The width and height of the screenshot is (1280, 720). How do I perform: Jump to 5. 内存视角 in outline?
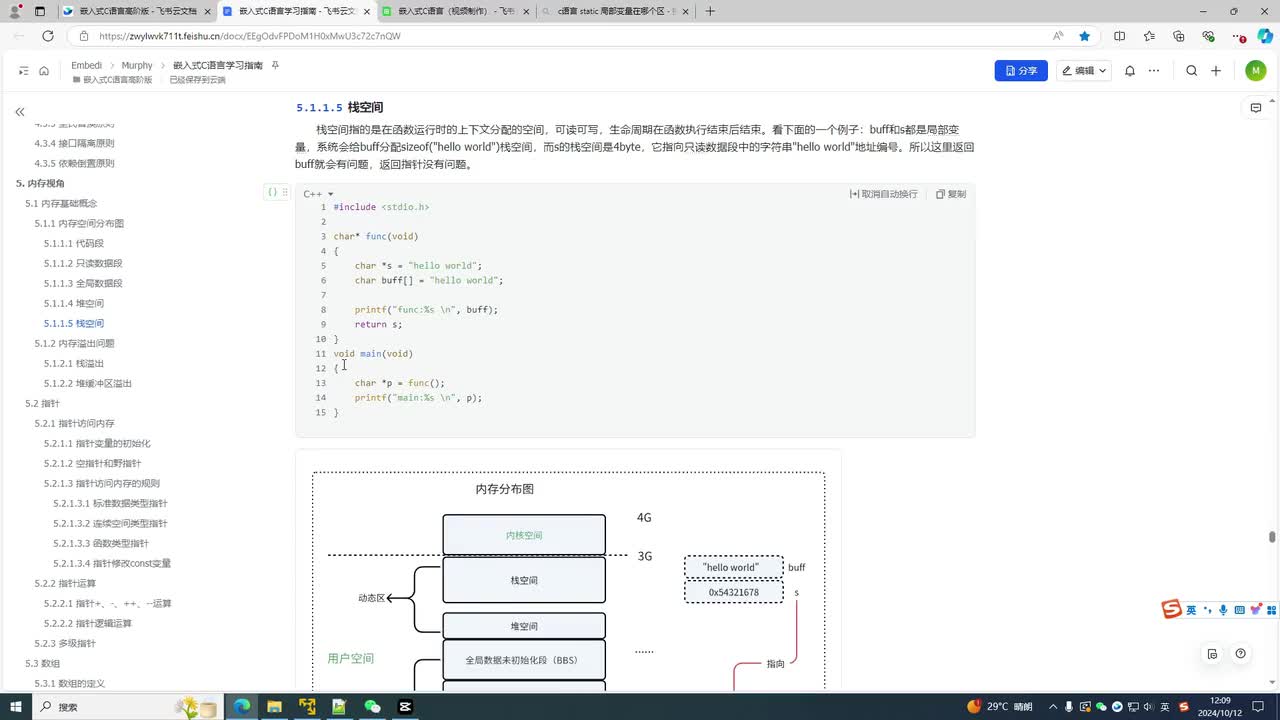41,183
